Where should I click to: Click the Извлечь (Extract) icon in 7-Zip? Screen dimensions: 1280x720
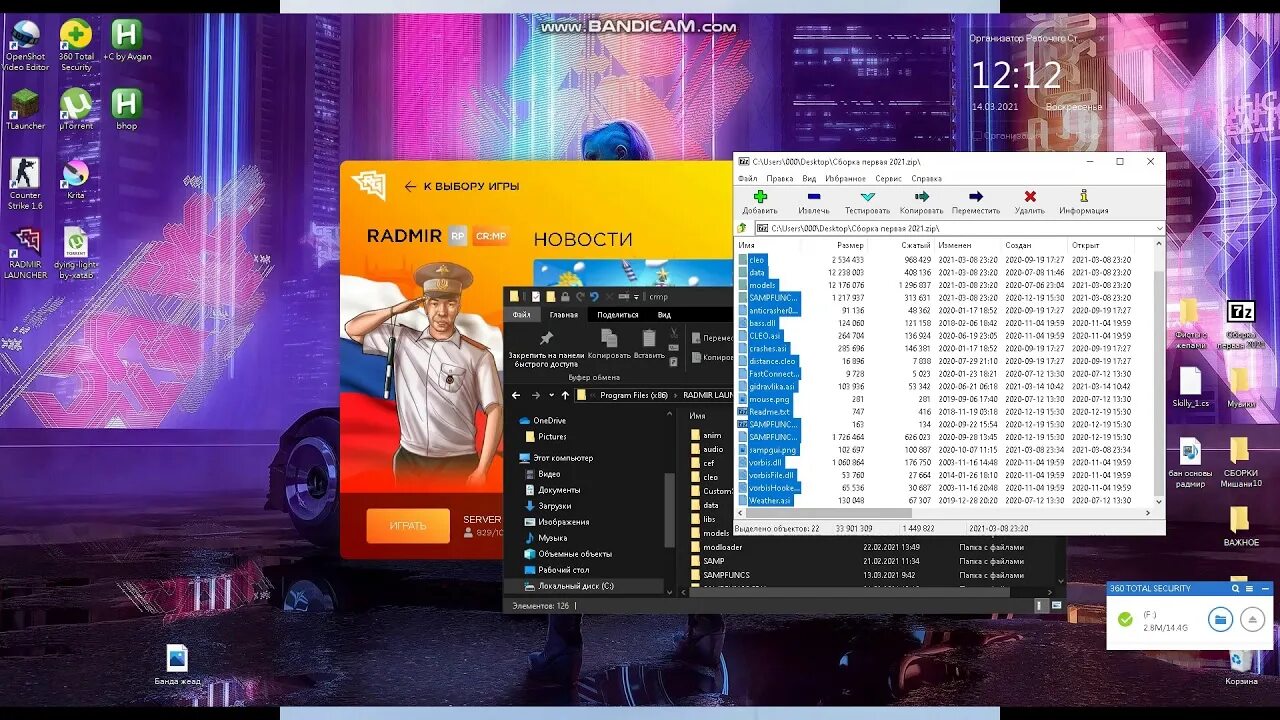coord(814,197)
